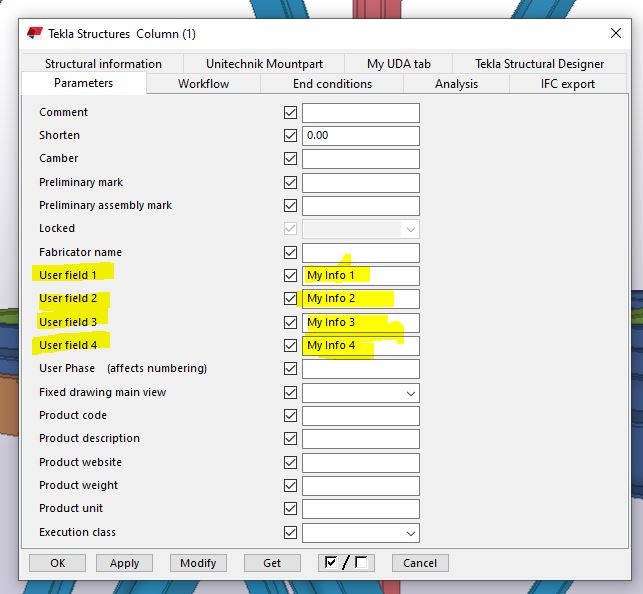Click the Get button

[272, 563]
